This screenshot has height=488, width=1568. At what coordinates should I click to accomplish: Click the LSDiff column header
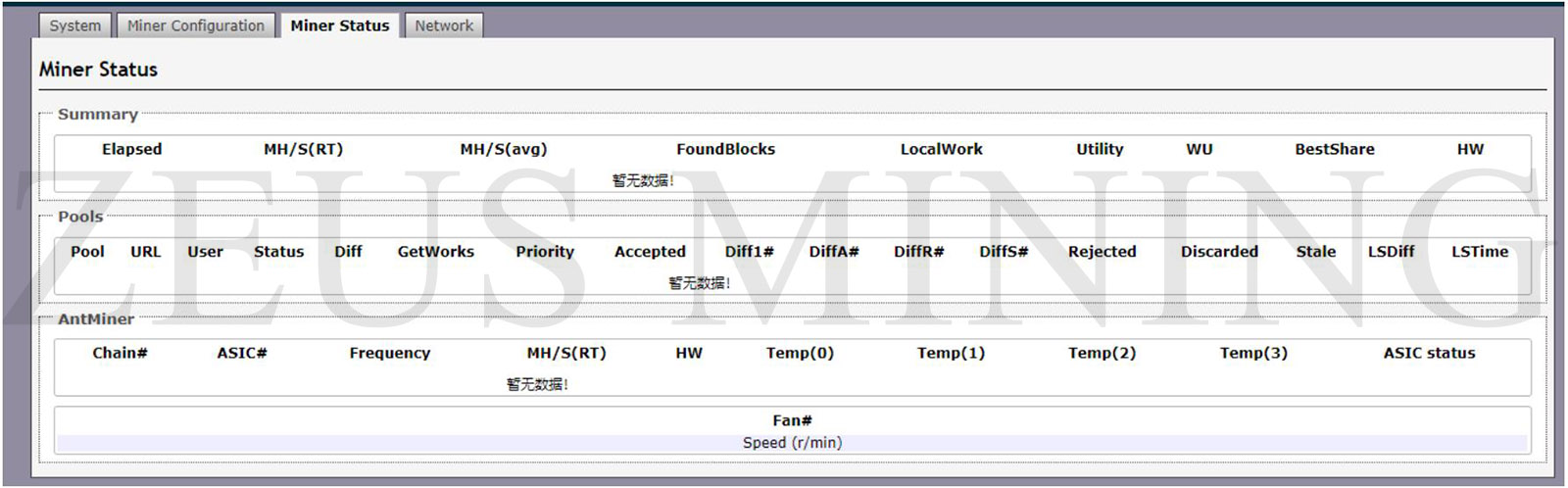pos(1392,252)
